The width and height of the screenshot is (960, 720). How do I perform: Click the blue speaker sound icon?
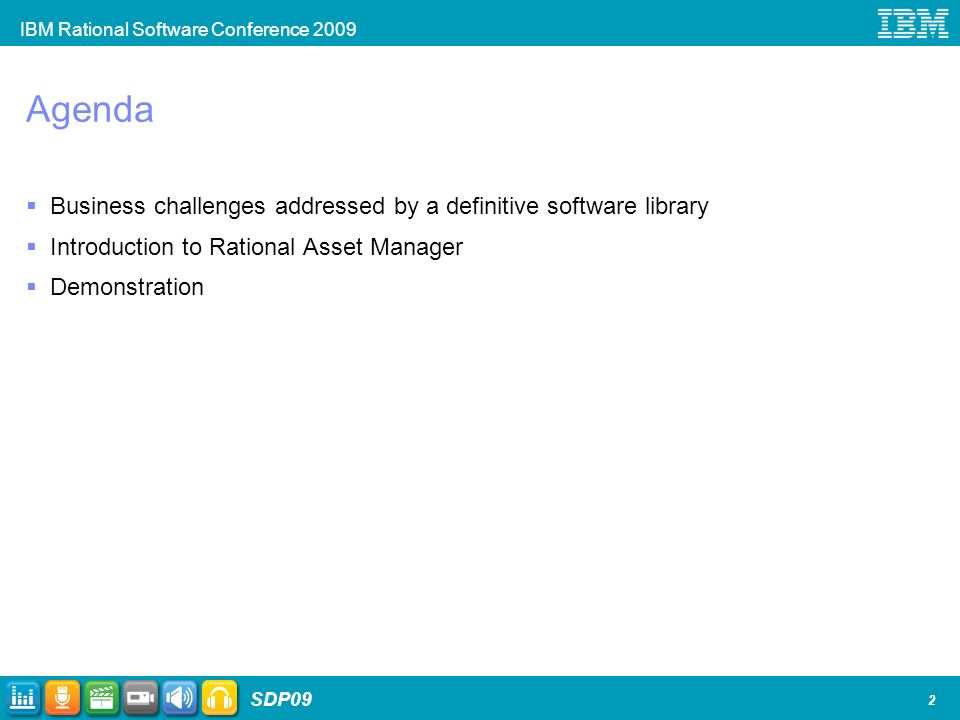coord(179,698)
